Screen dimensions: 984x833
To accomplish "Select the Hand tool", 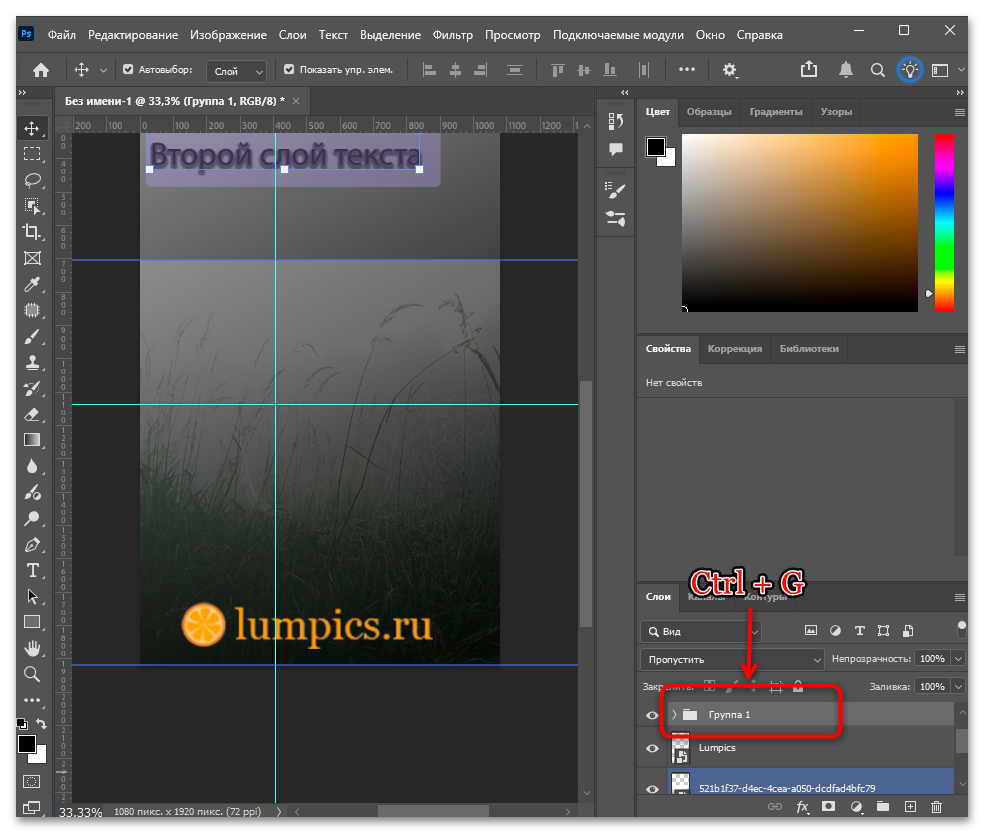I will click(x=32, y=648).
